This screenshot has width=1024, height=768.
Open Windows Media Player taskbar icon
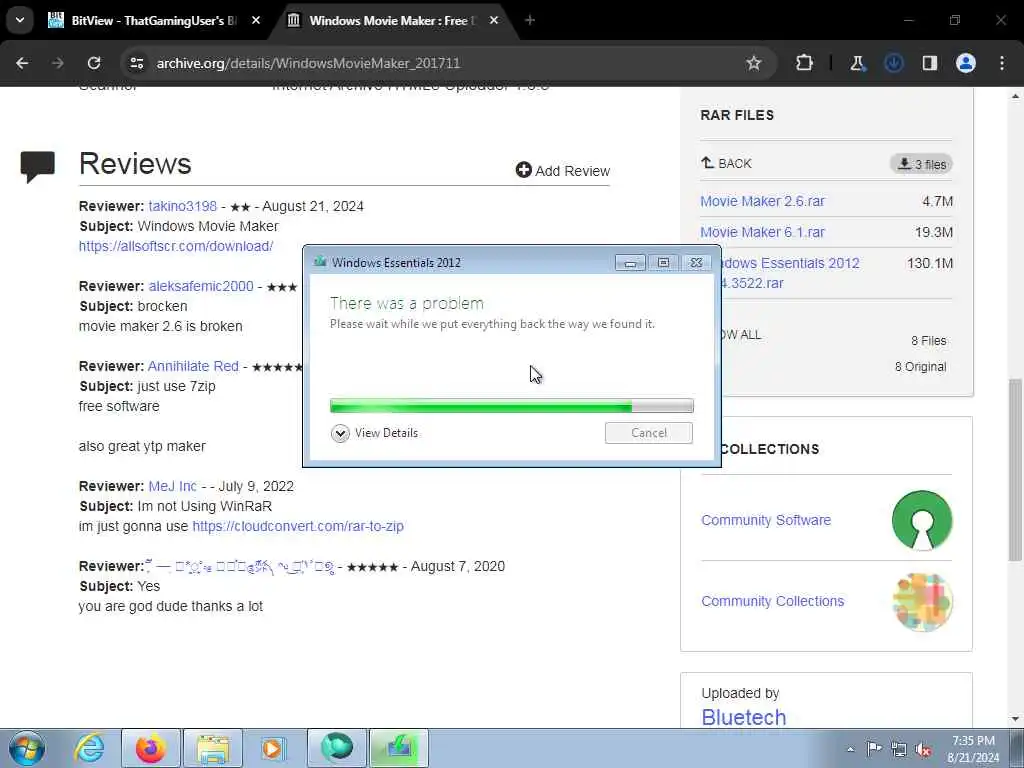tap(273, 748)
